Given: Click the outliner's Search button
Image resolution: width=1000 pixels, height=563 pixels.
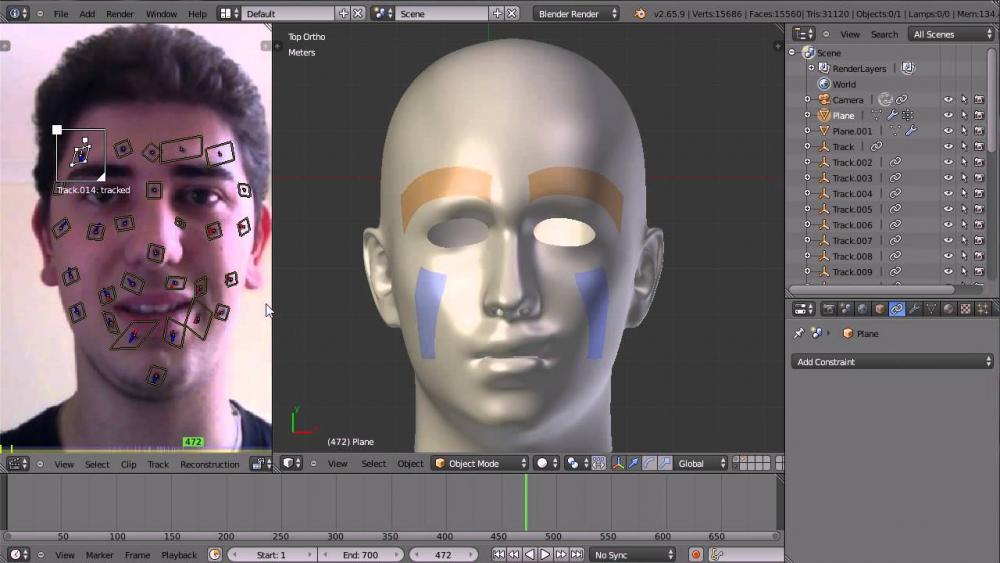Looking at the screenshot, I should (x=884, y=34).
